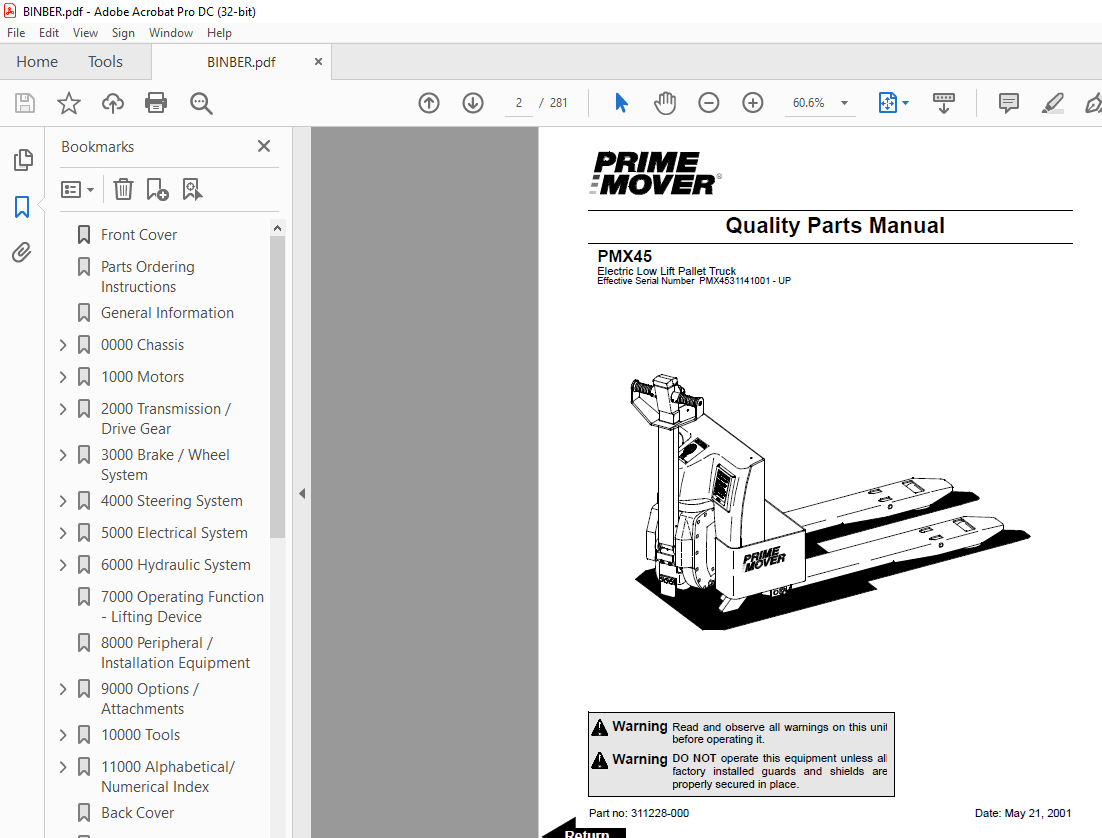
Task: Open the Find text magnifier tool
Action: pos(201,103)
